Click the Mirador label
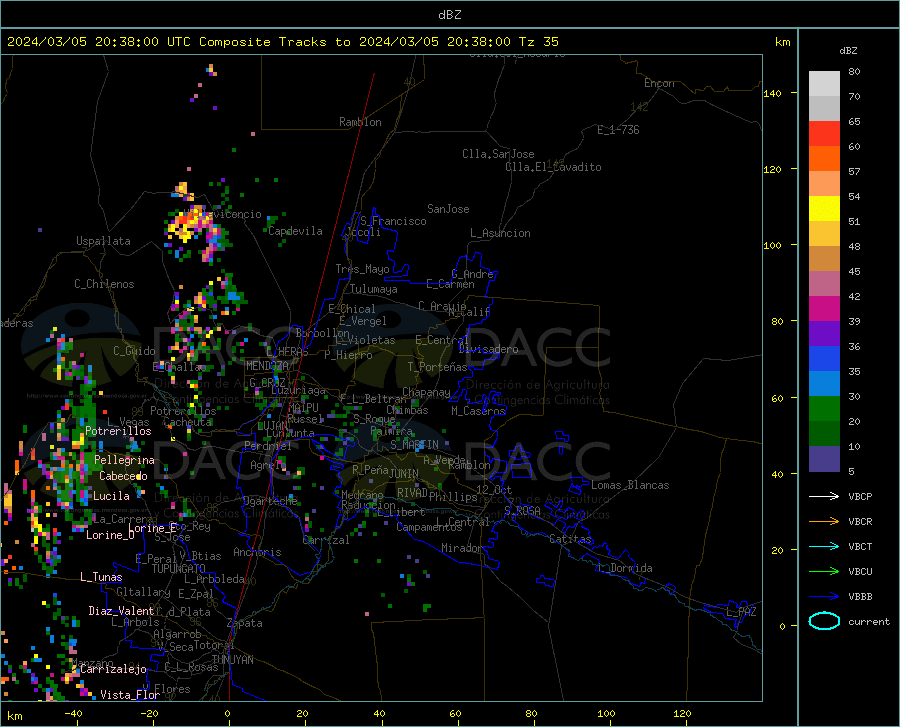Viewport: 900px width, 727px height. pos(462,548)
